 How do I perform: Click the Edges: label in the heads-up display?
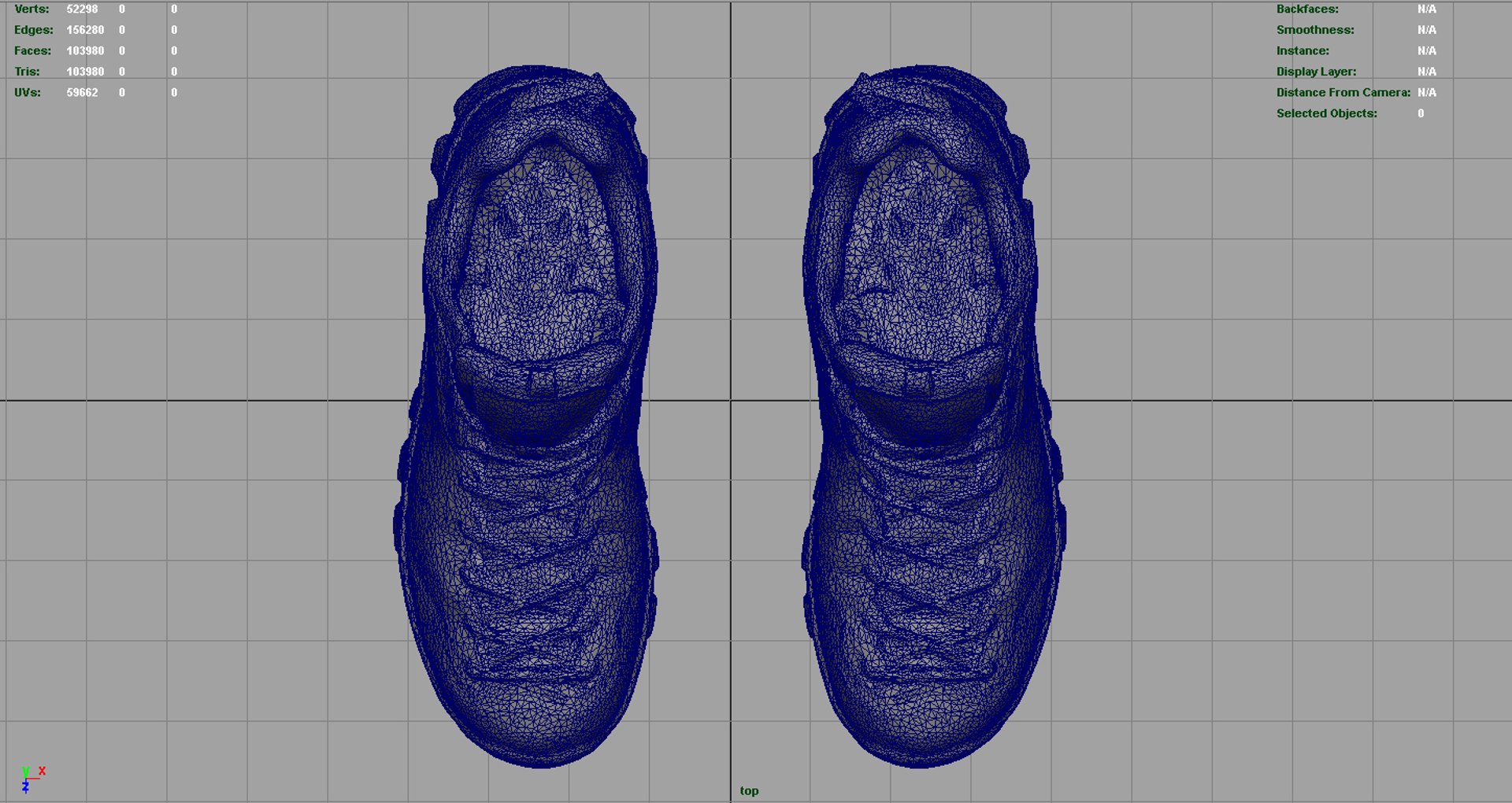[x=34, y=30]
